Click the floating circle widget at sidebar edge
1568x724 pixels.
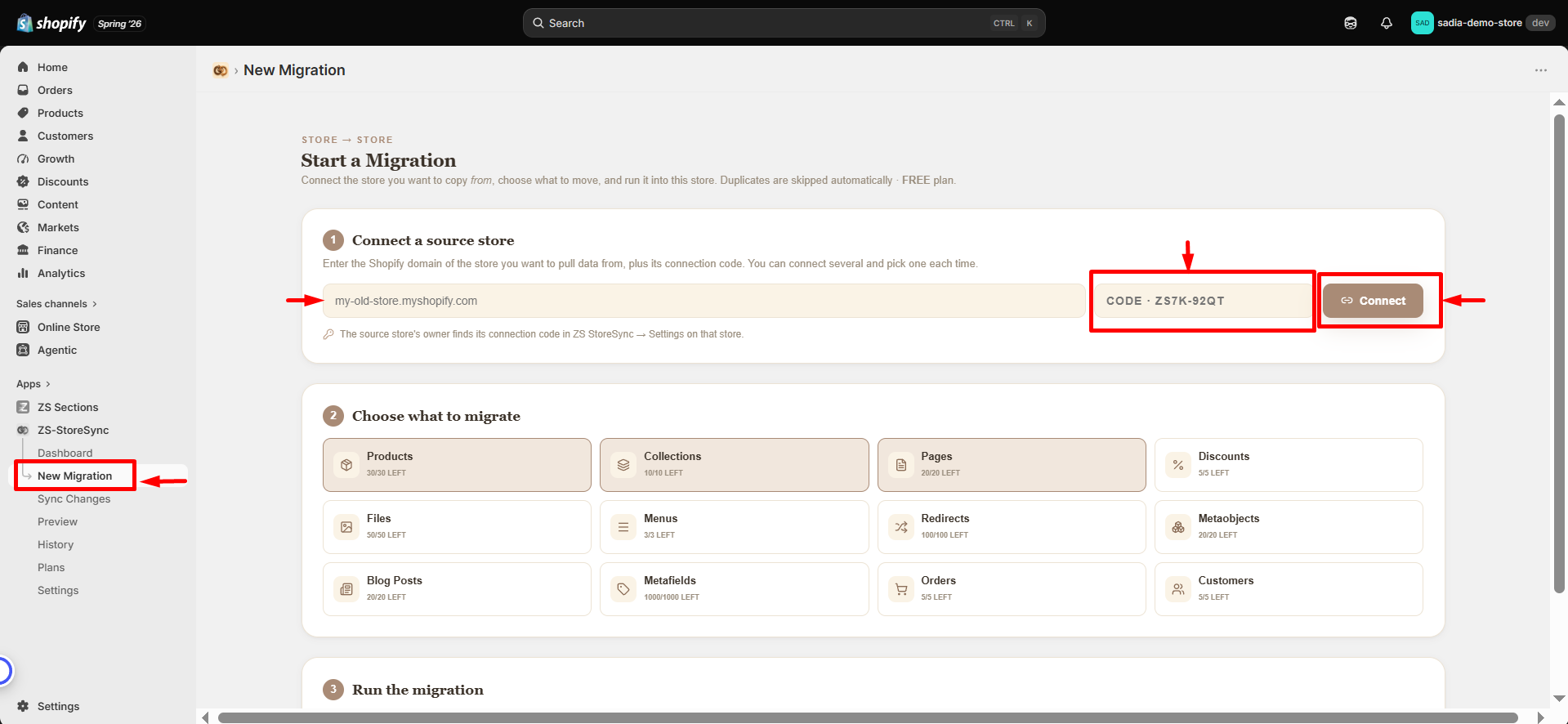tap(4, 671)
